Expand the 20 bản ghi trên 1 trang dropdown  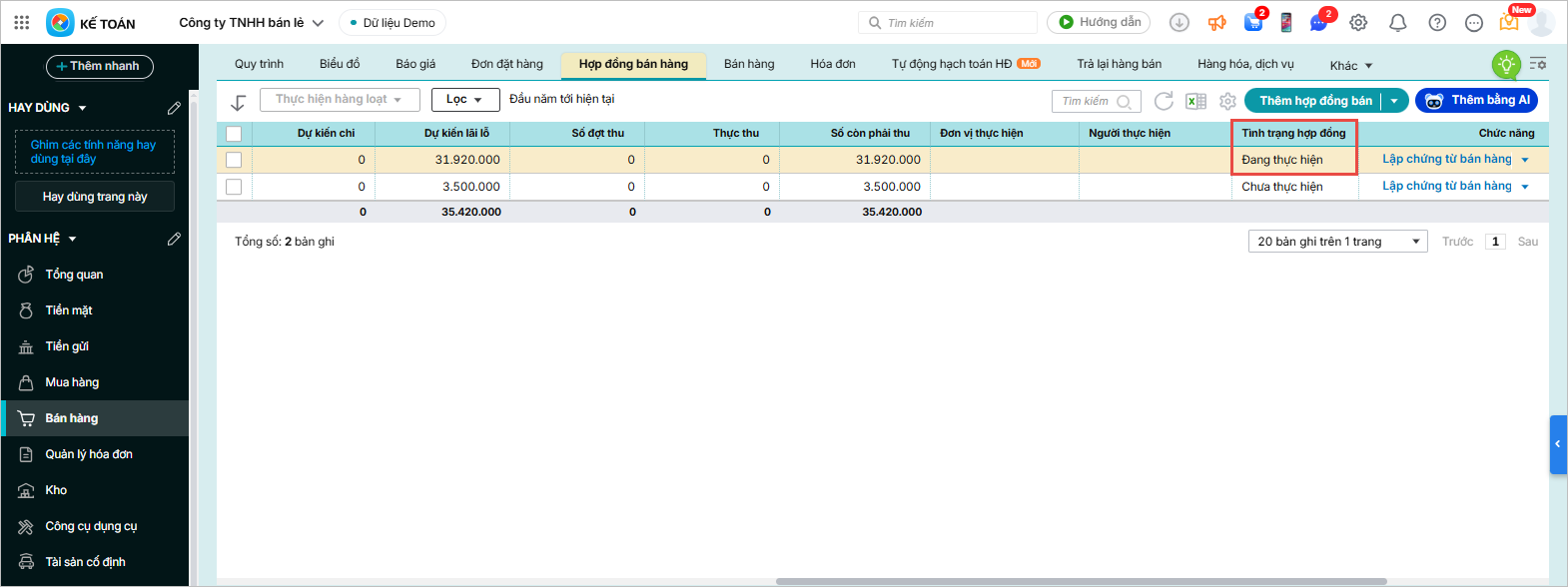pos(1337,242)
